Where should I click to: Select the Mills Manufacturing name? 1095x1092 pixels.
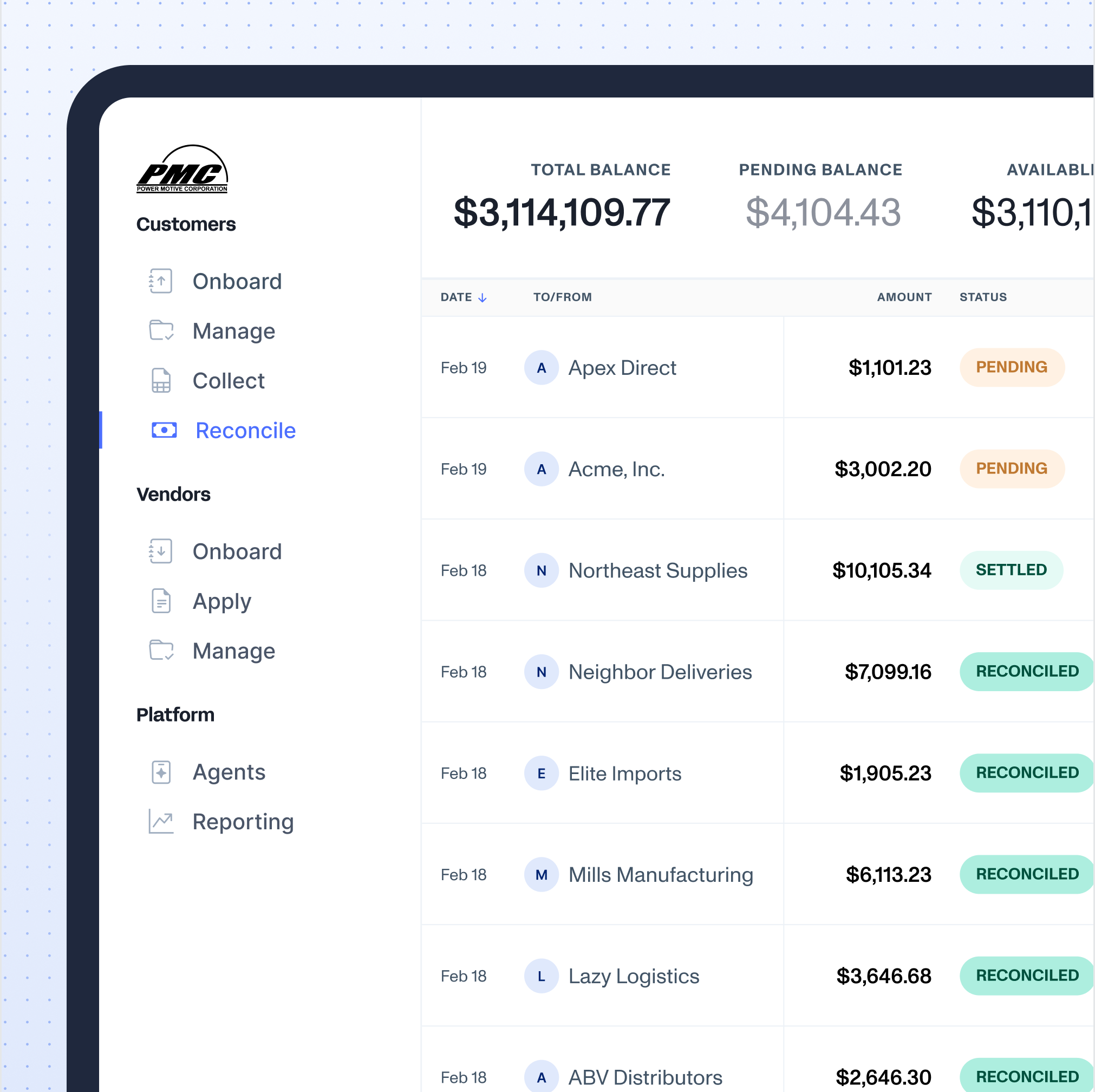661,875
